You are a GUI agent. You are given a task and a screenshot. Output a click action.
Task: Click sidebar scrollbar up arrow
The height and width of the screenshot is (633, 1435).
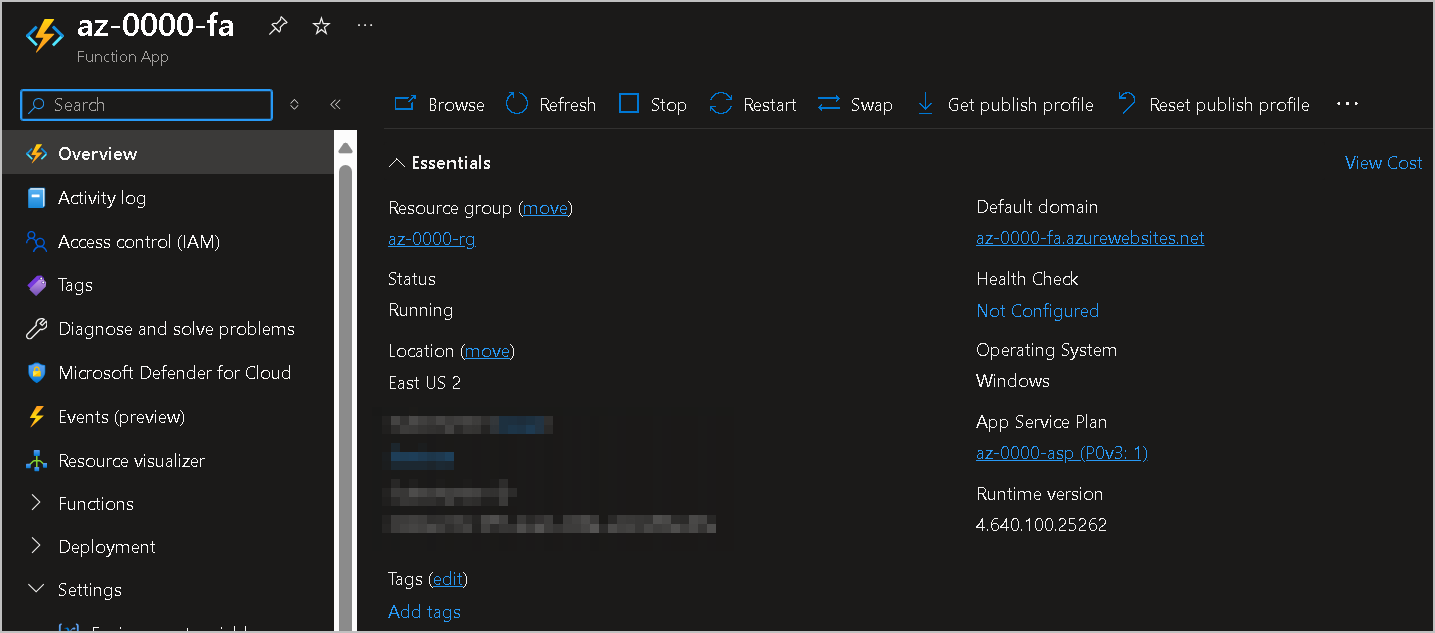coord(345,148)
